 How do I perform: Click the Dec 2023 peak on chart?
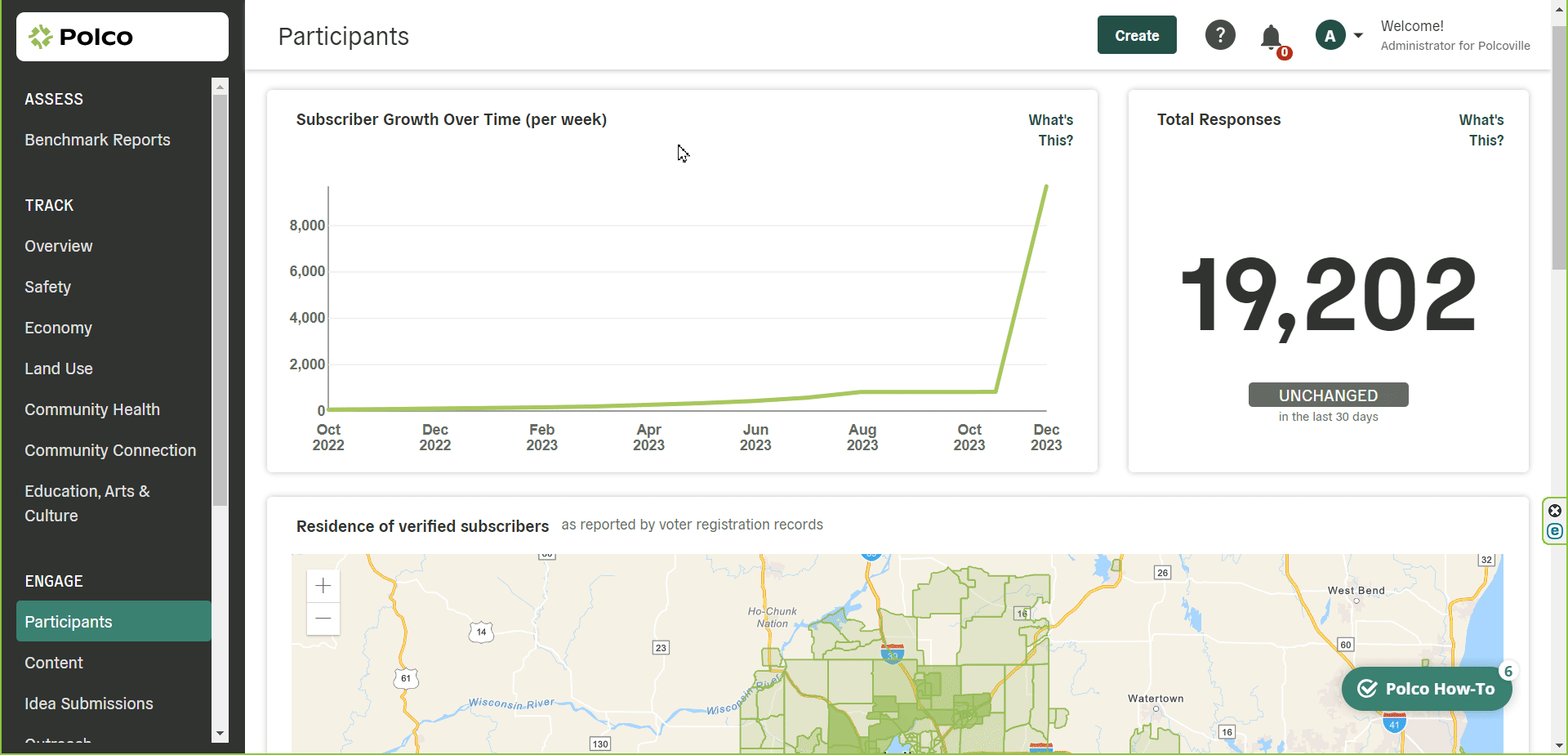pyautogui.click(x=1046, y=186)
